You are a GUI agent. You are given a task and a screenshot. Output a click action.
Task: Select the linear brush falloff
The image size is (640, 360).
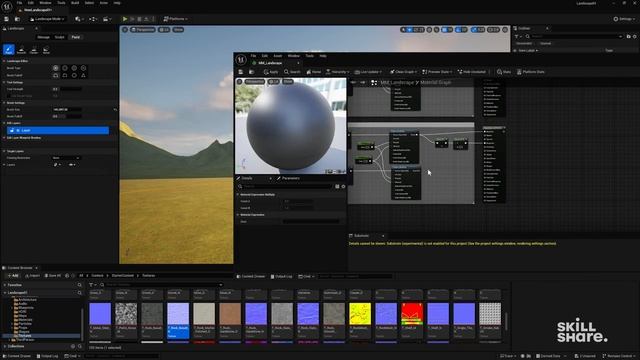point(65,76)
